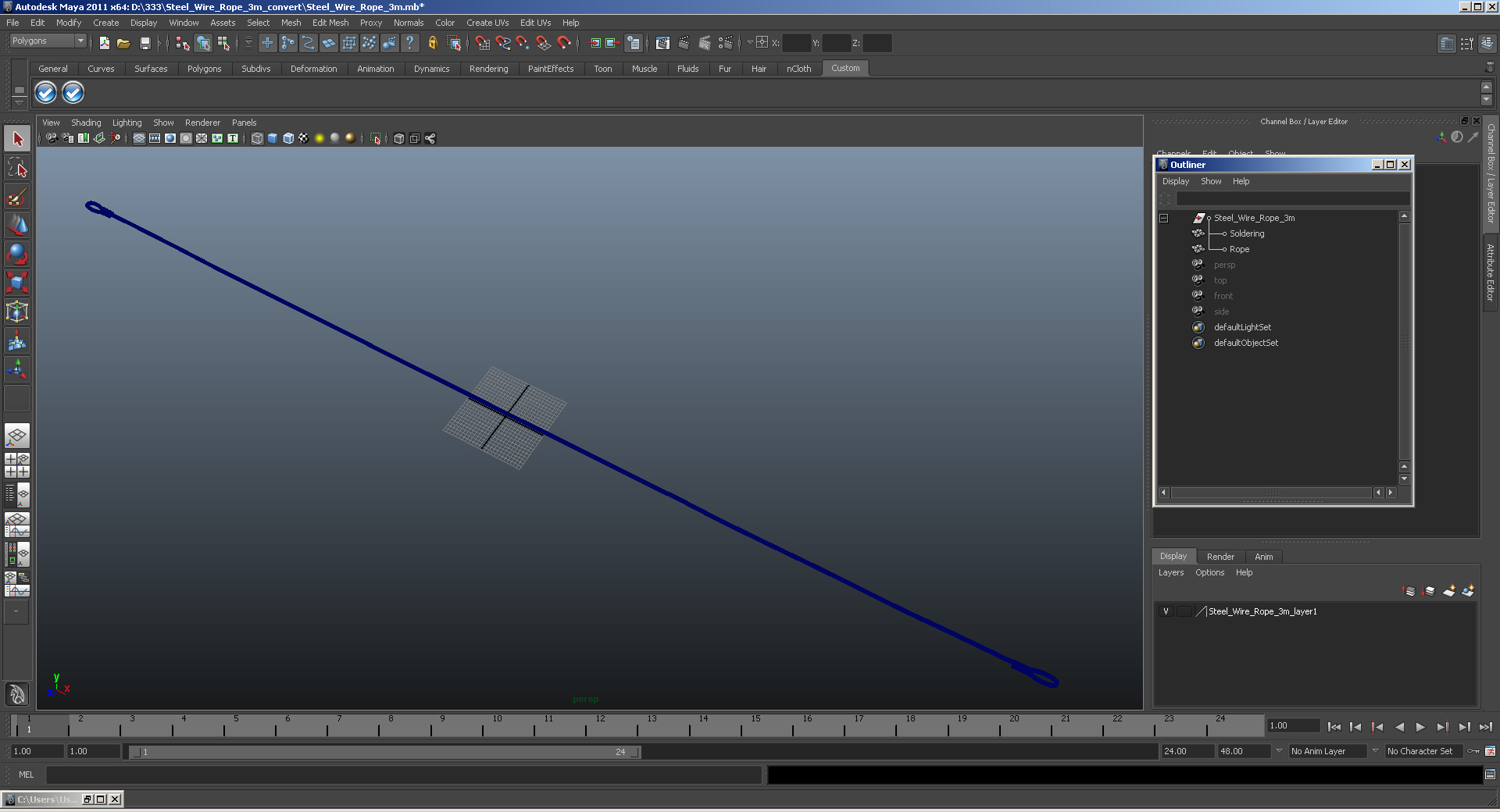Toggle textured checker display icon
This screenshot has height=812, width=1500.
tap(304, 138)
